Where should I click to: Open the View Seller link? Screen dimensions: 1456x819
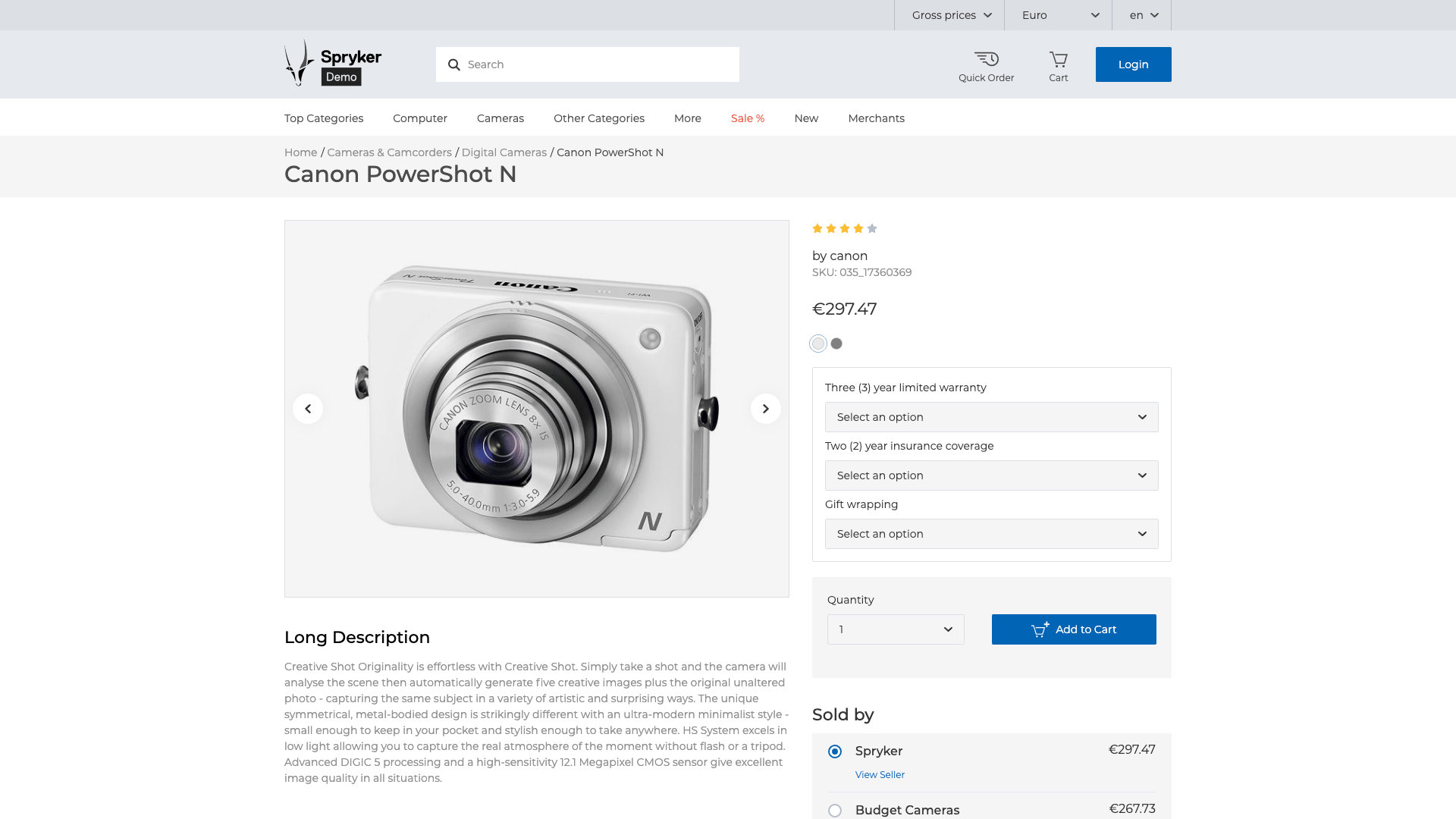pyautogui.click(x=880, y=774)
